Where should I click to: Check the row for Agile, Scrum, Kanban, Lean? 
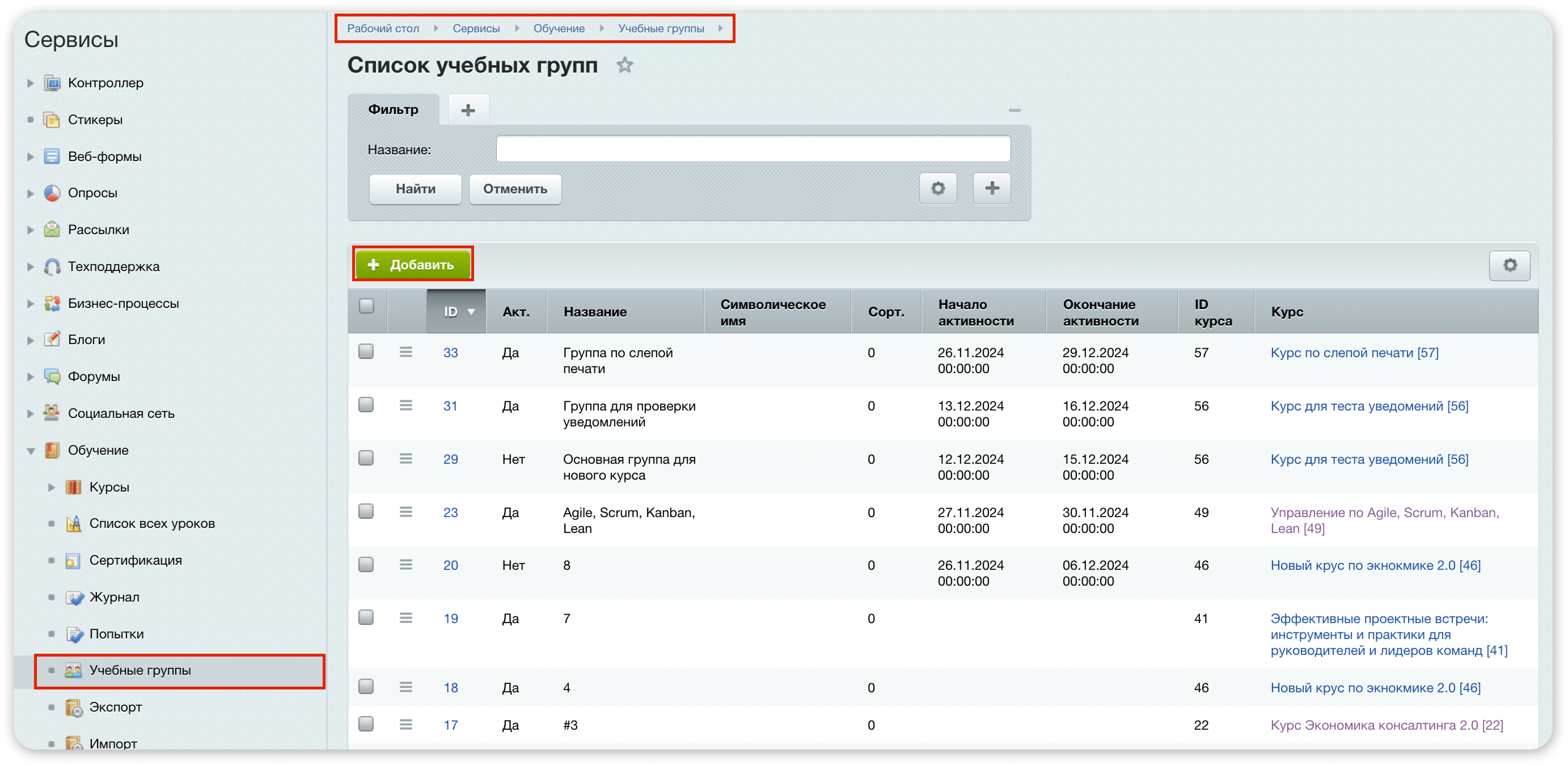coord(366,512)
